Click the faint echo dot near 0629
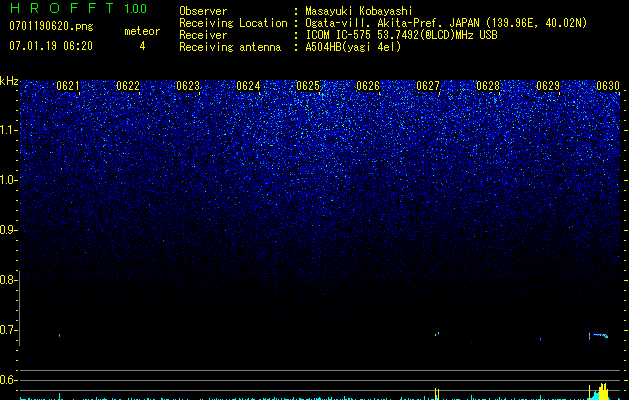629x400 pixels. click(x=540, y=339)
